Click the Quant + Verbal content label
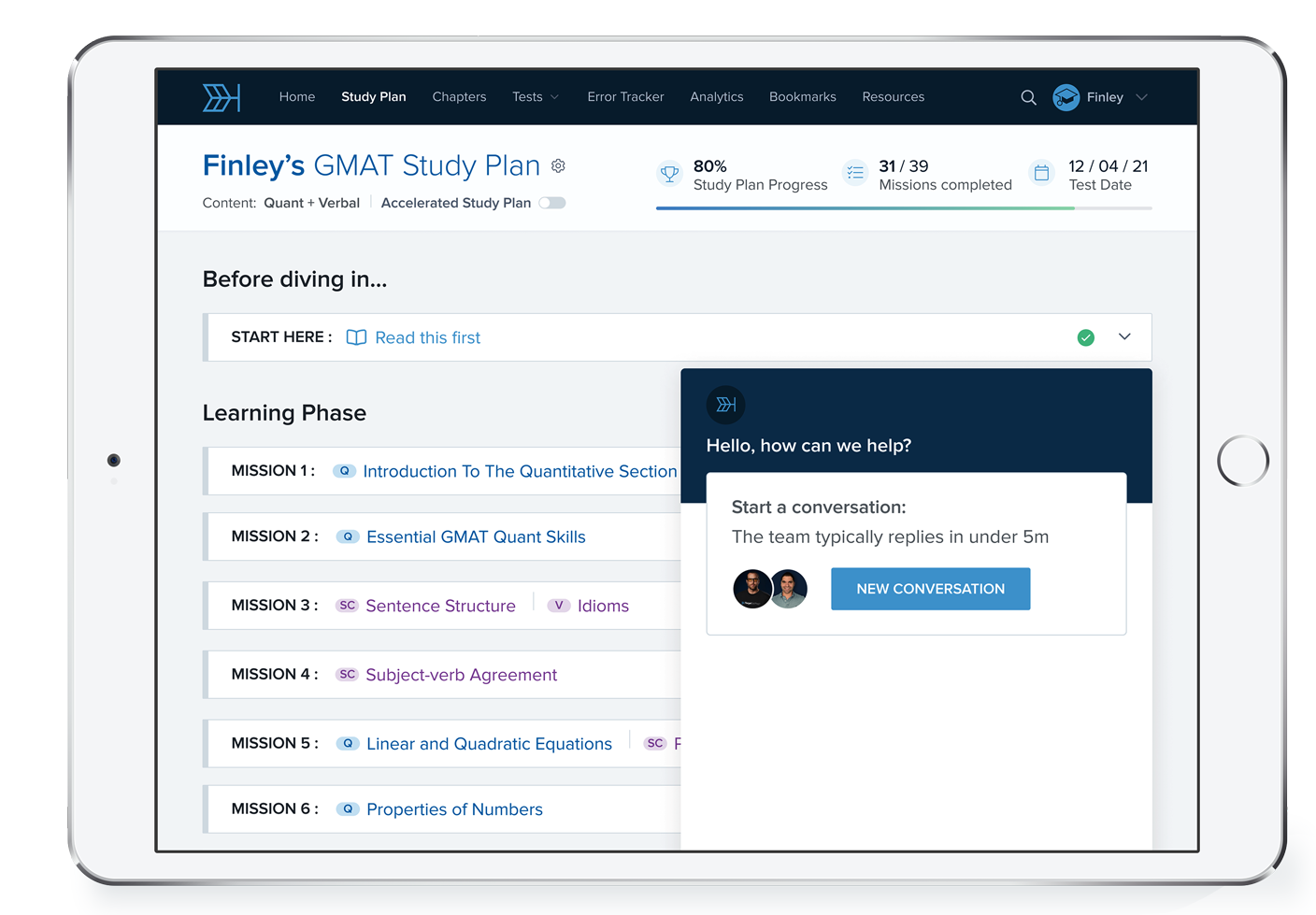 pyautogui.click(x=311, y=203)
